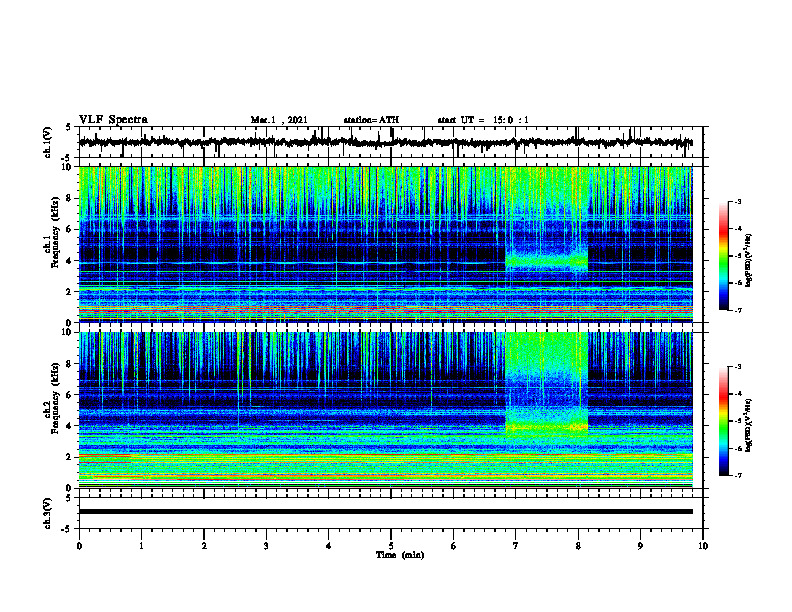Click the "2" kHz tick of ch.2 spectrogram
Viewport: 792px width, 612px height.
point(70,457)
